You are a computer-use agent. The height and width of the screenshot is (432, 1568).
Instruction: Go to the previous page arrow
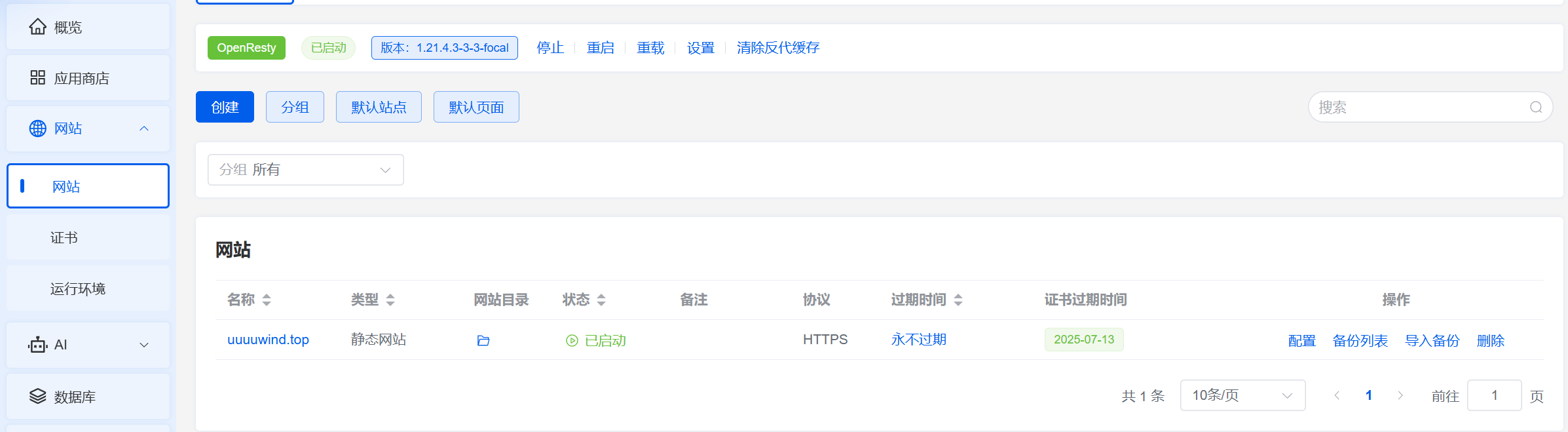1337,395
